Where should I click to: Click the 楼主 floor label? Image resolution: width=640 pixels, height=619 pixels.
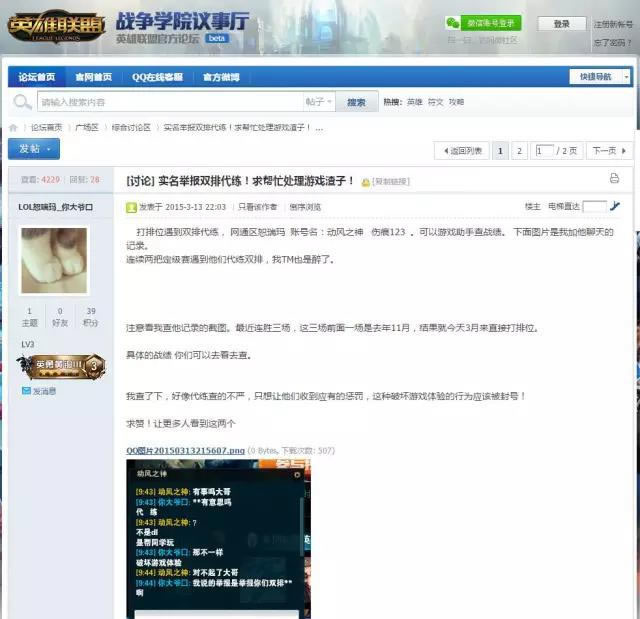click(532, 207)
